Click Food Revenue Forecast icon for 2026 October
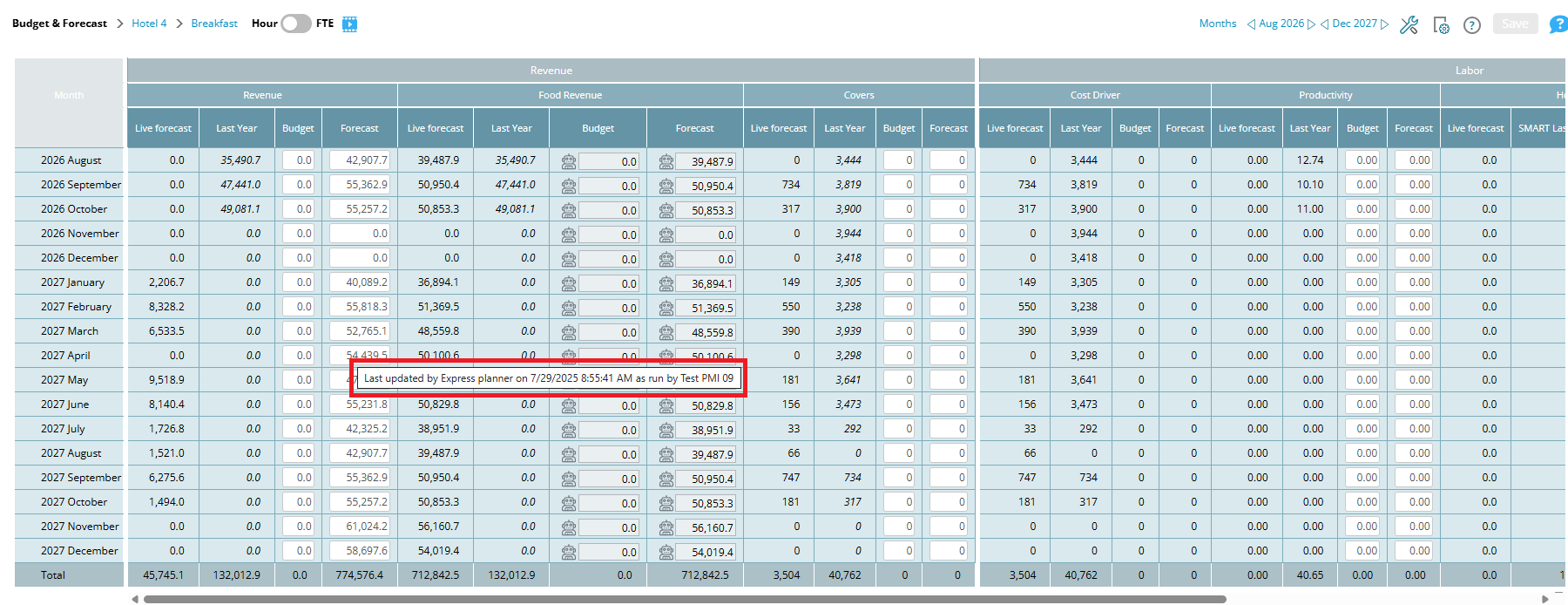Screen dimensions: 1568x605 pyautogui.click(x=666, y=210)
